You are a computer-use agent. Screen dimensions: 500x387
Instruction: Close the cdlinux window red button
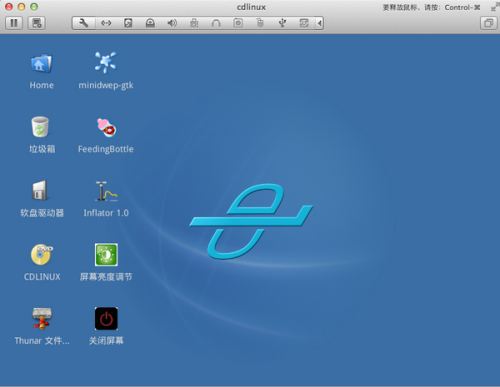pyautogui.click(x=9, y=7)
